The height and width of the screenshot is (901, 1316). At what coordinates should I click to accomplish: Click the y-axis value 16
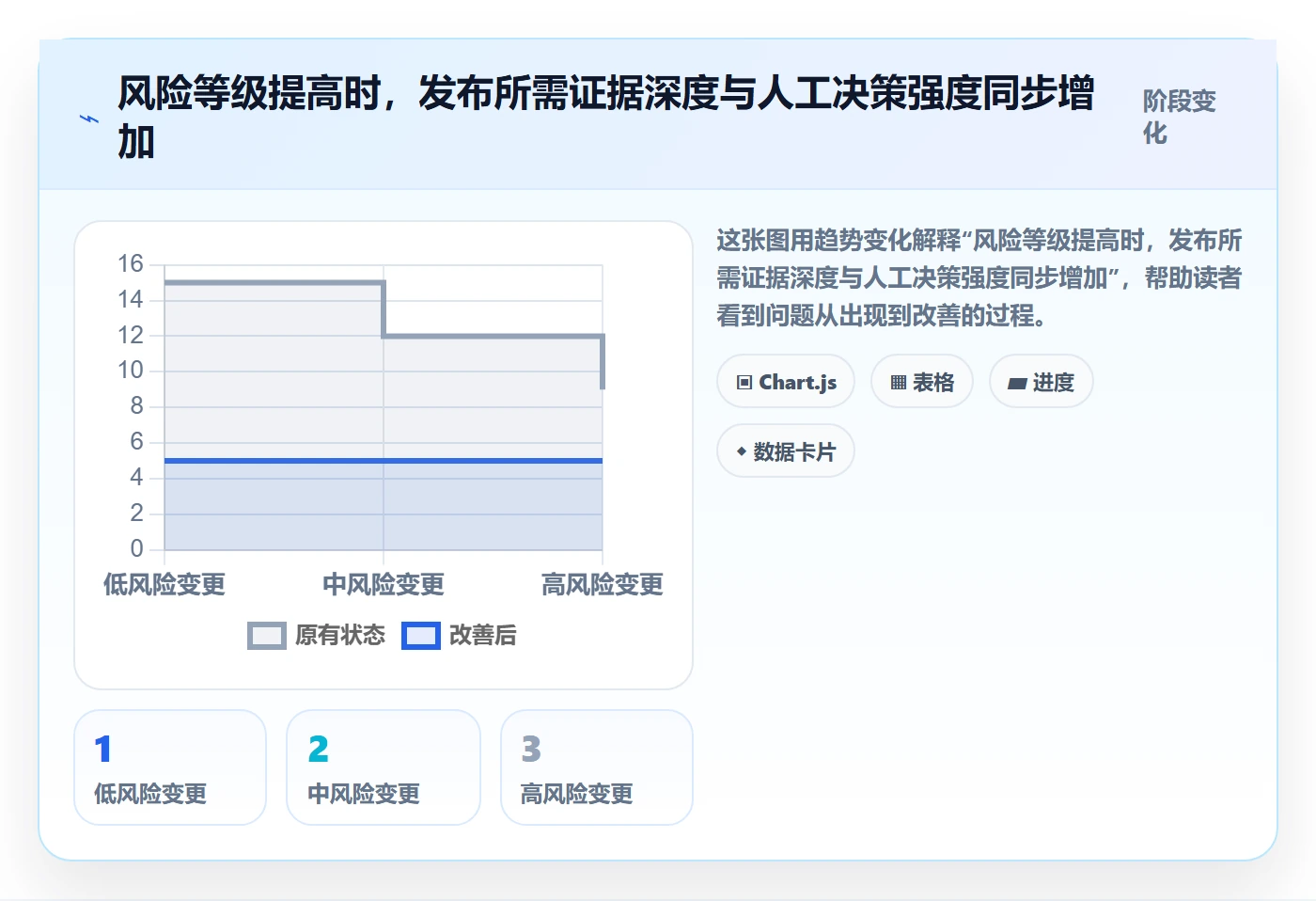tap(131, 264)
